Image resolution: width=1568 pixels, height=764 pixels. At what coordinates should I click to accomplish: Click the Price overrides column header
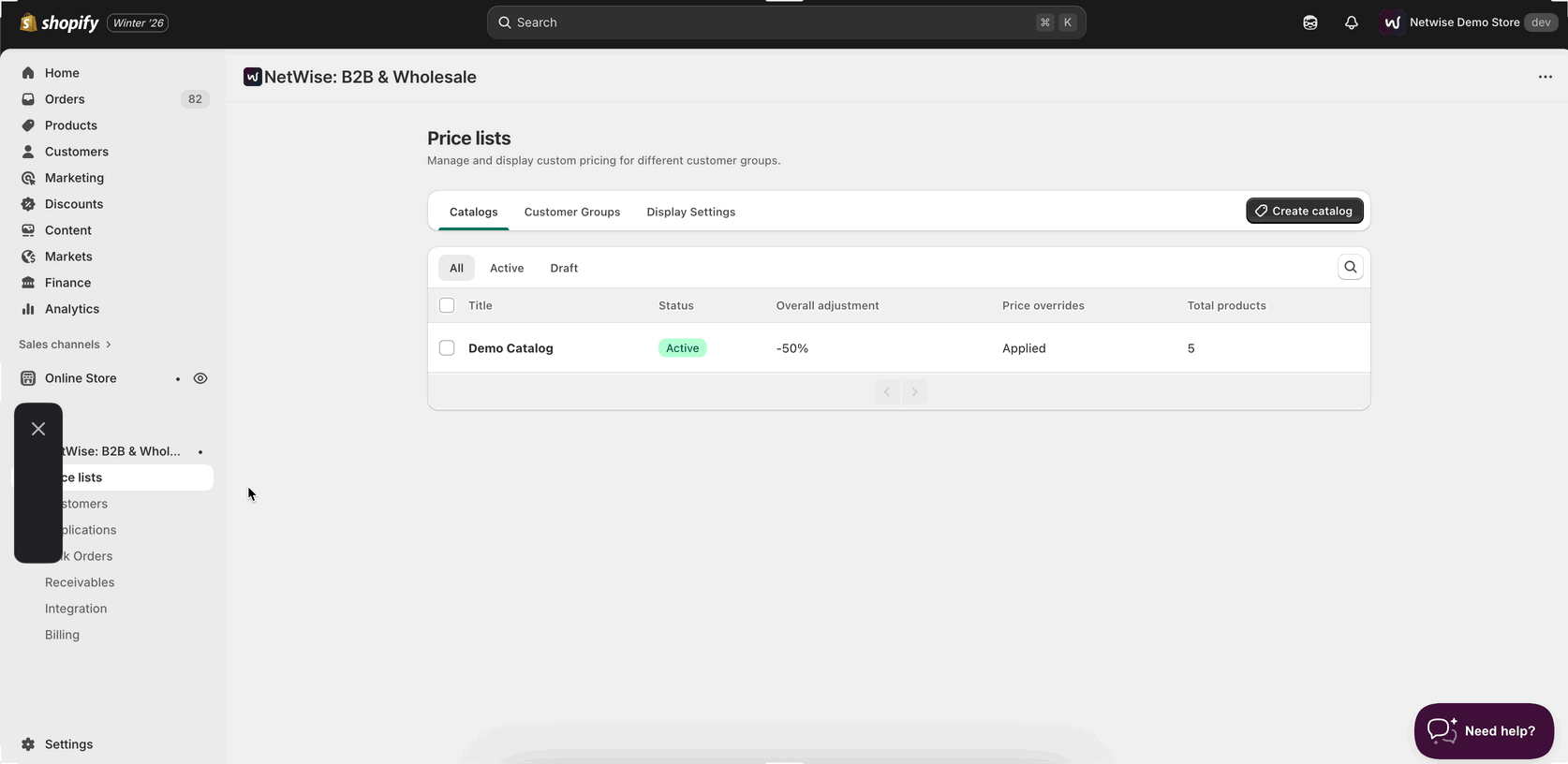1043,305
